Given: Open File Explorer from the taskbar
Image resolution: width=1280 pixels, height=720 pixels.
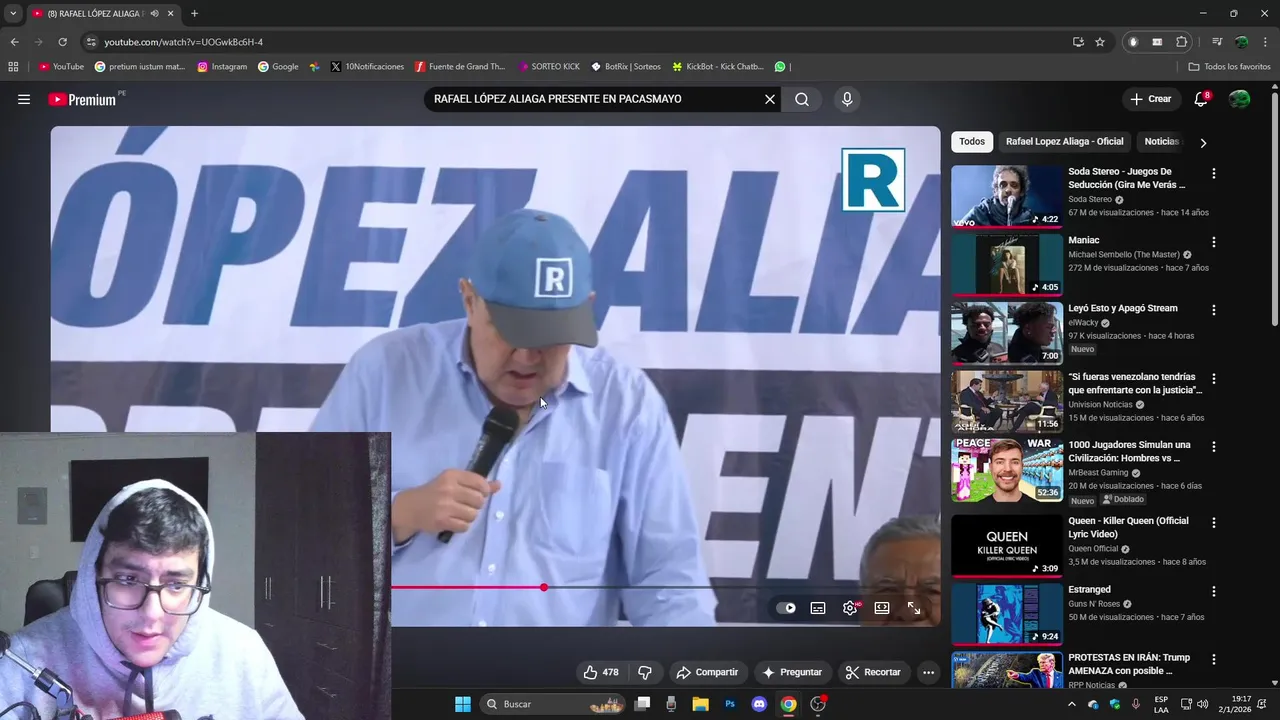Looking at the screenshot, I should click(700, 704).
